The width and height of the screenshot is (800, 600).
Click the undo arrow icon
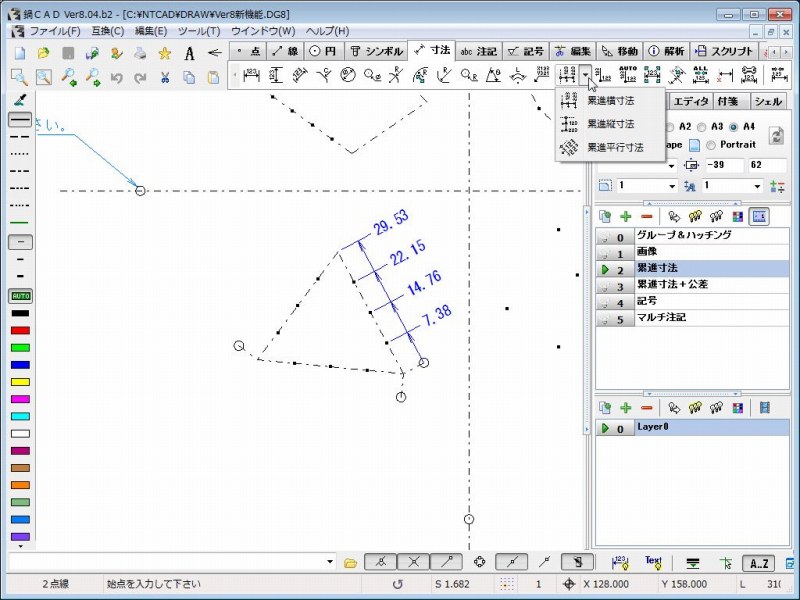116,78
